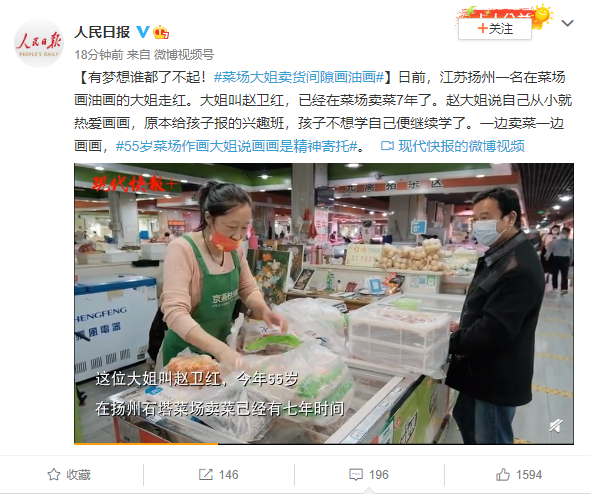Click the video camera icon beside 现代快报
591x494 pixels.
click(x=387, y=146)
